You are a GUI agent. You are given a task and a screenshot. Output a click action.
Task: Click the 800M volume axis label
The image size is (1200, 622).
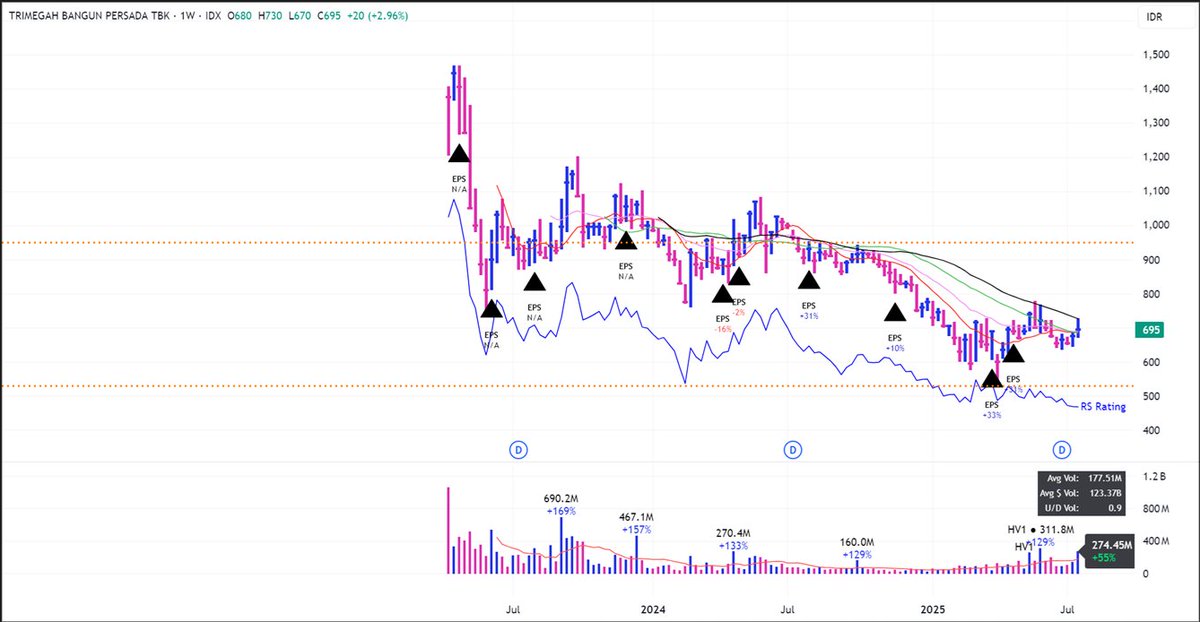(1154, 509)
